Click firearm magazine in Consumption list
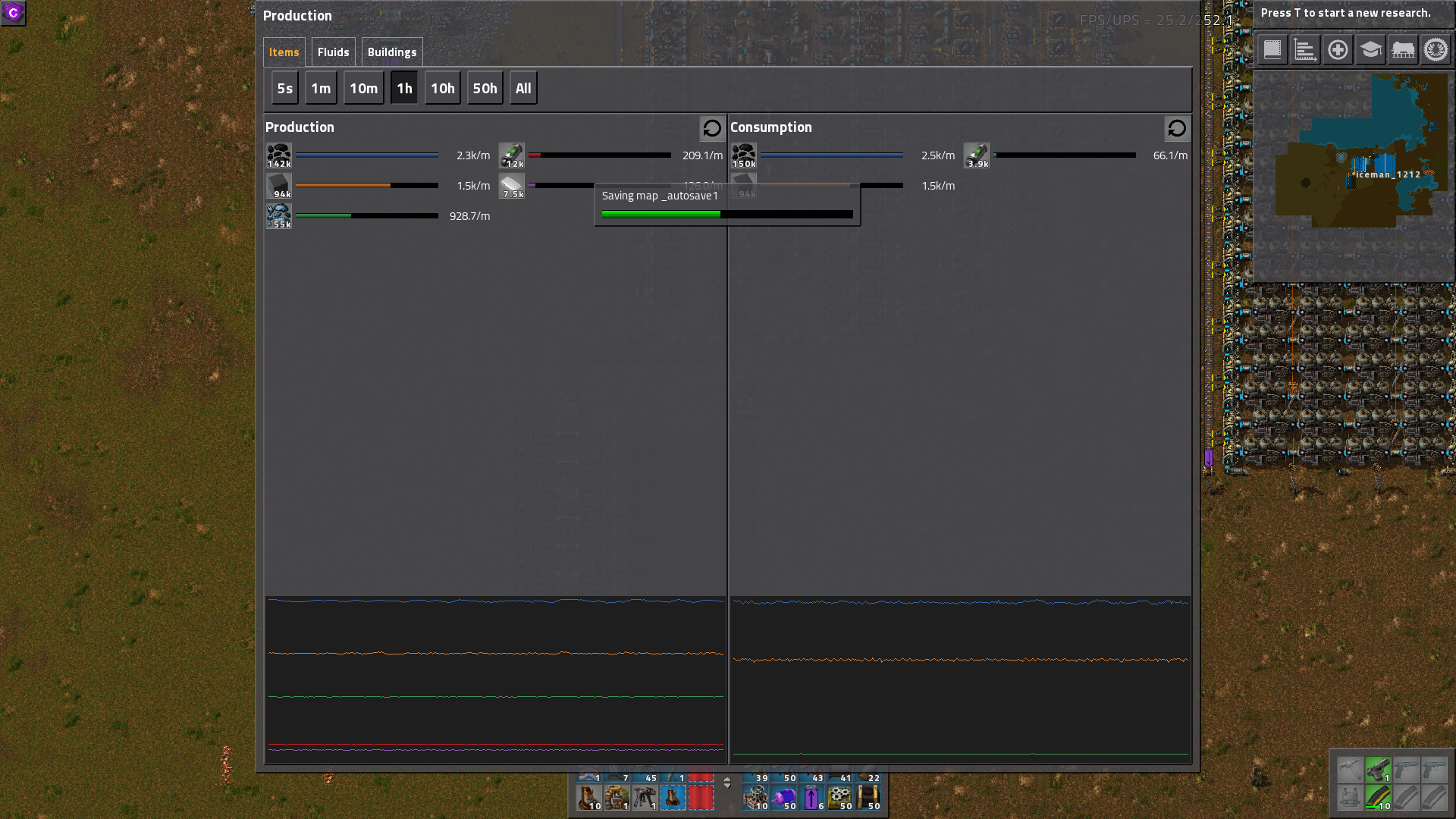The image size is (1456, 819). click(x=976, y=155)
